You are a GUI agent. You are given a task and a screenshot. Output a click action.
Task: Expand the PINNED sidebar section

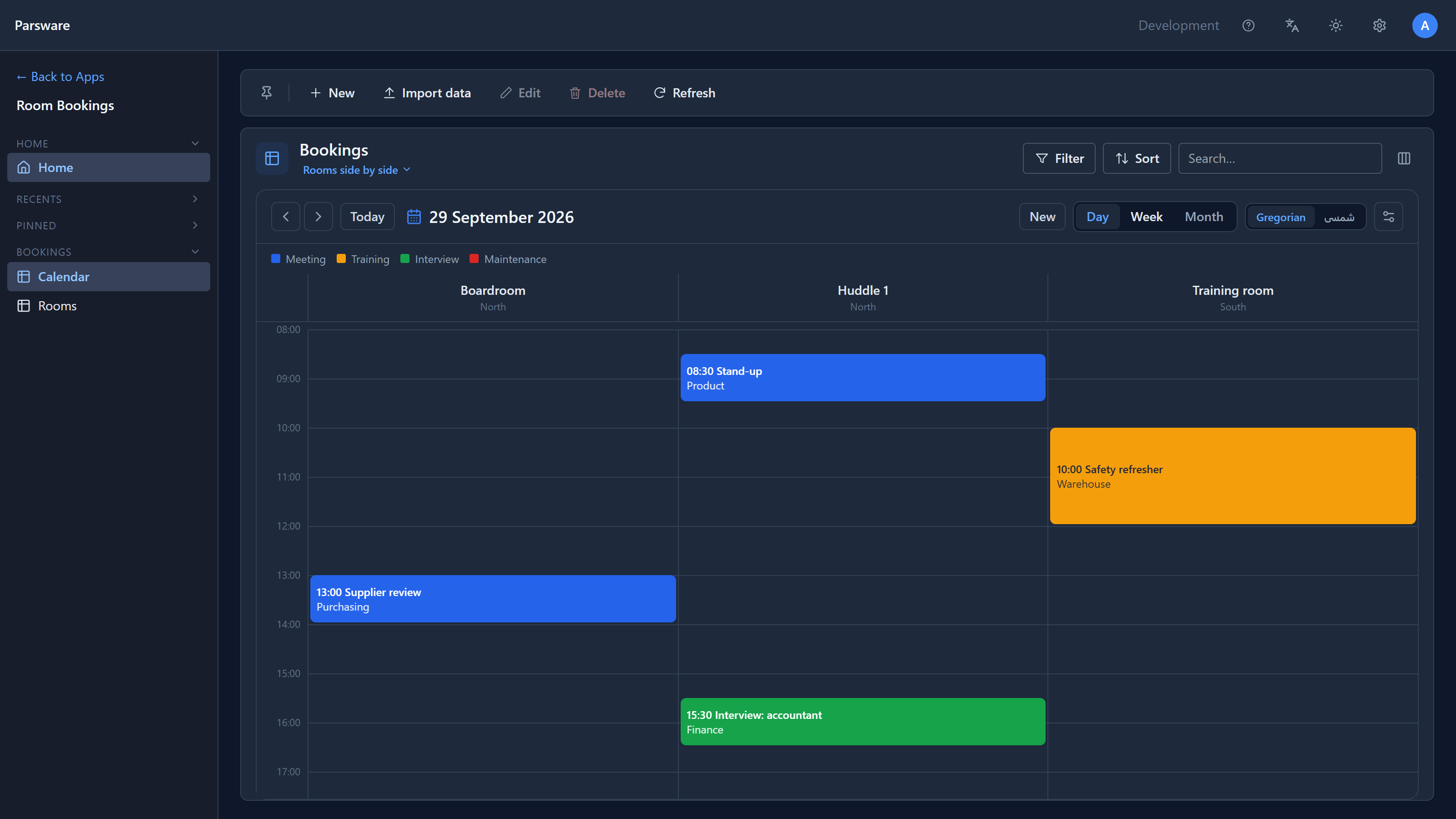click(x=195, y=226)
